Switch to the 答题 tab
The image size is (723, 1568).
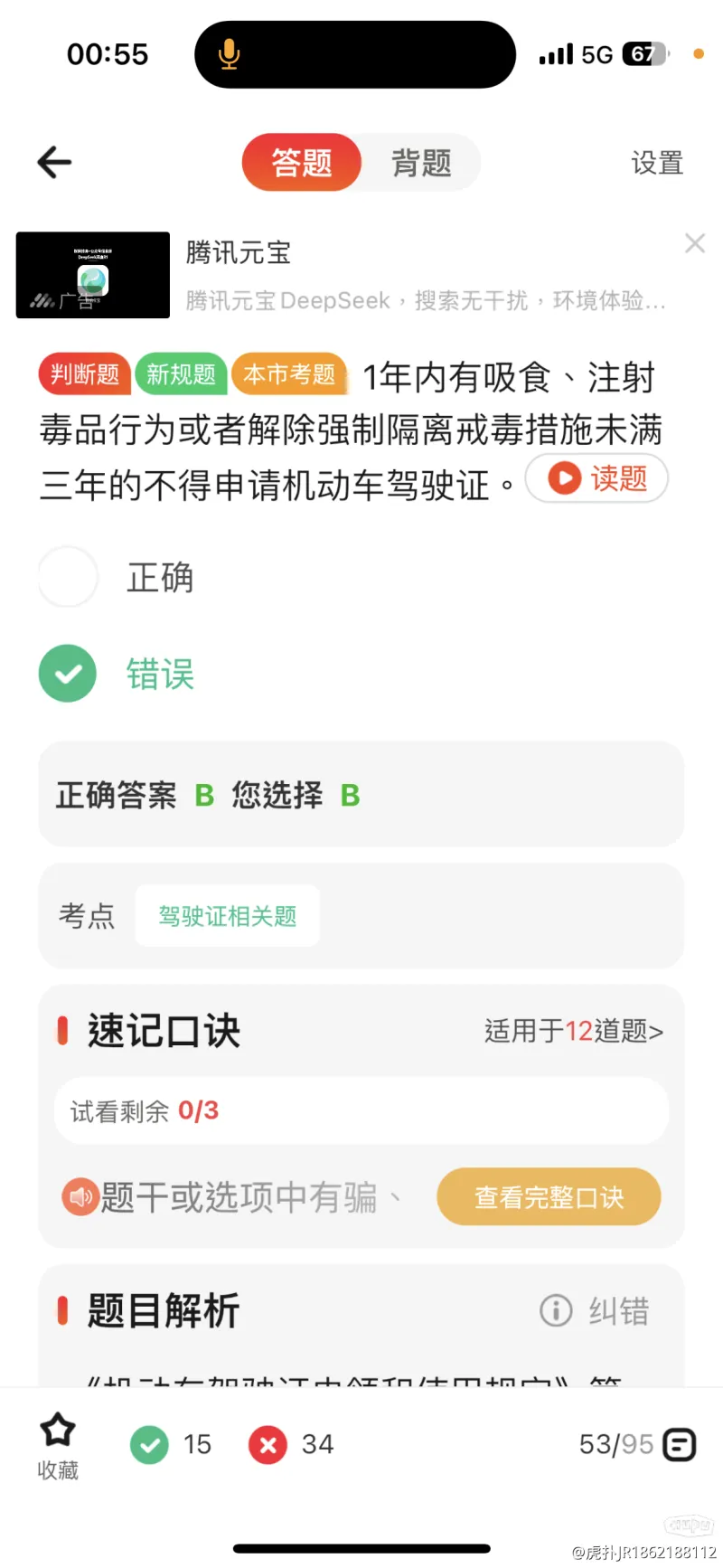302,163
